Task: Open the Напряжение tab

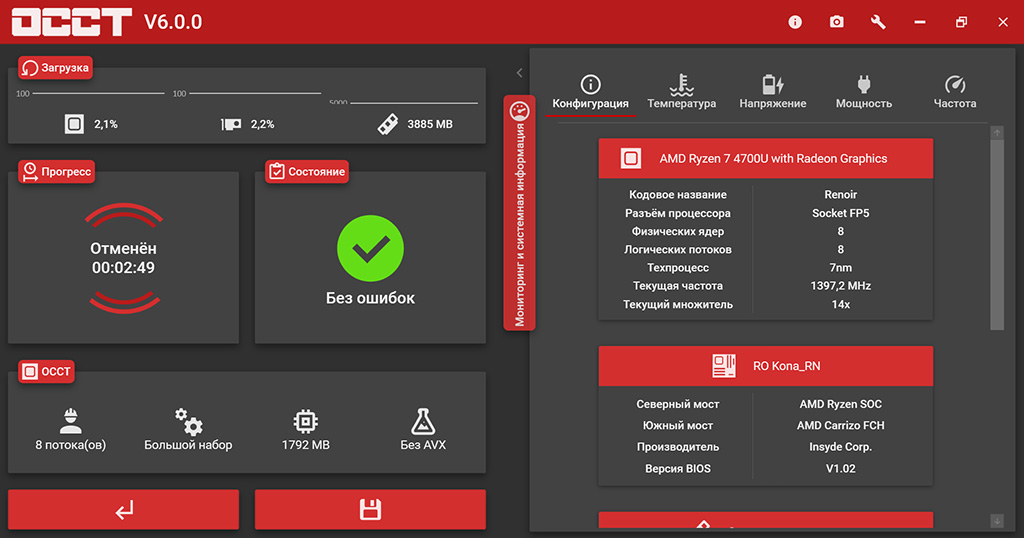Action: (773, 93)
